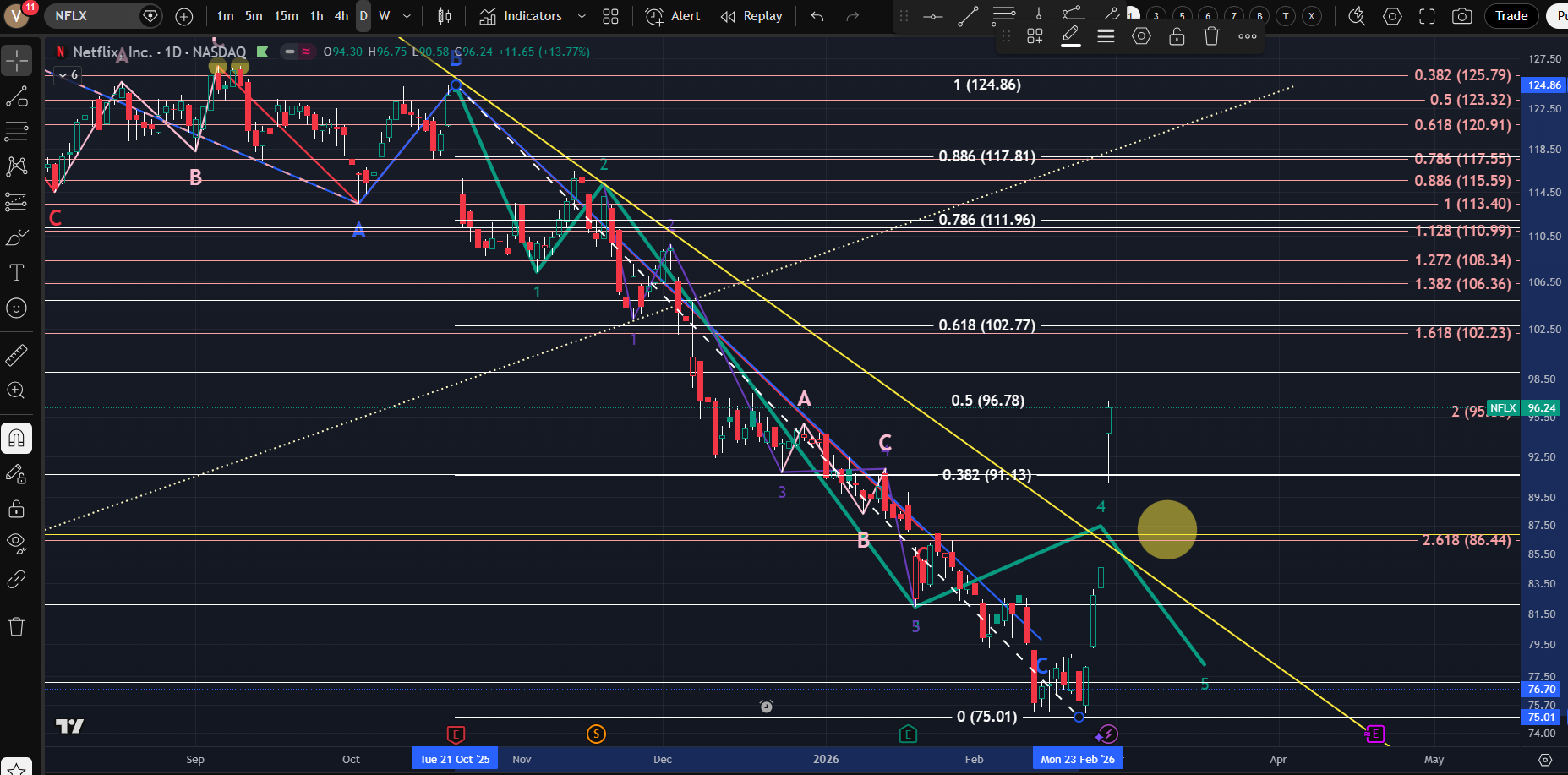The image size is (1568, 775).
Task: Select the W weekly timeframe
Action: pos(385,16)
